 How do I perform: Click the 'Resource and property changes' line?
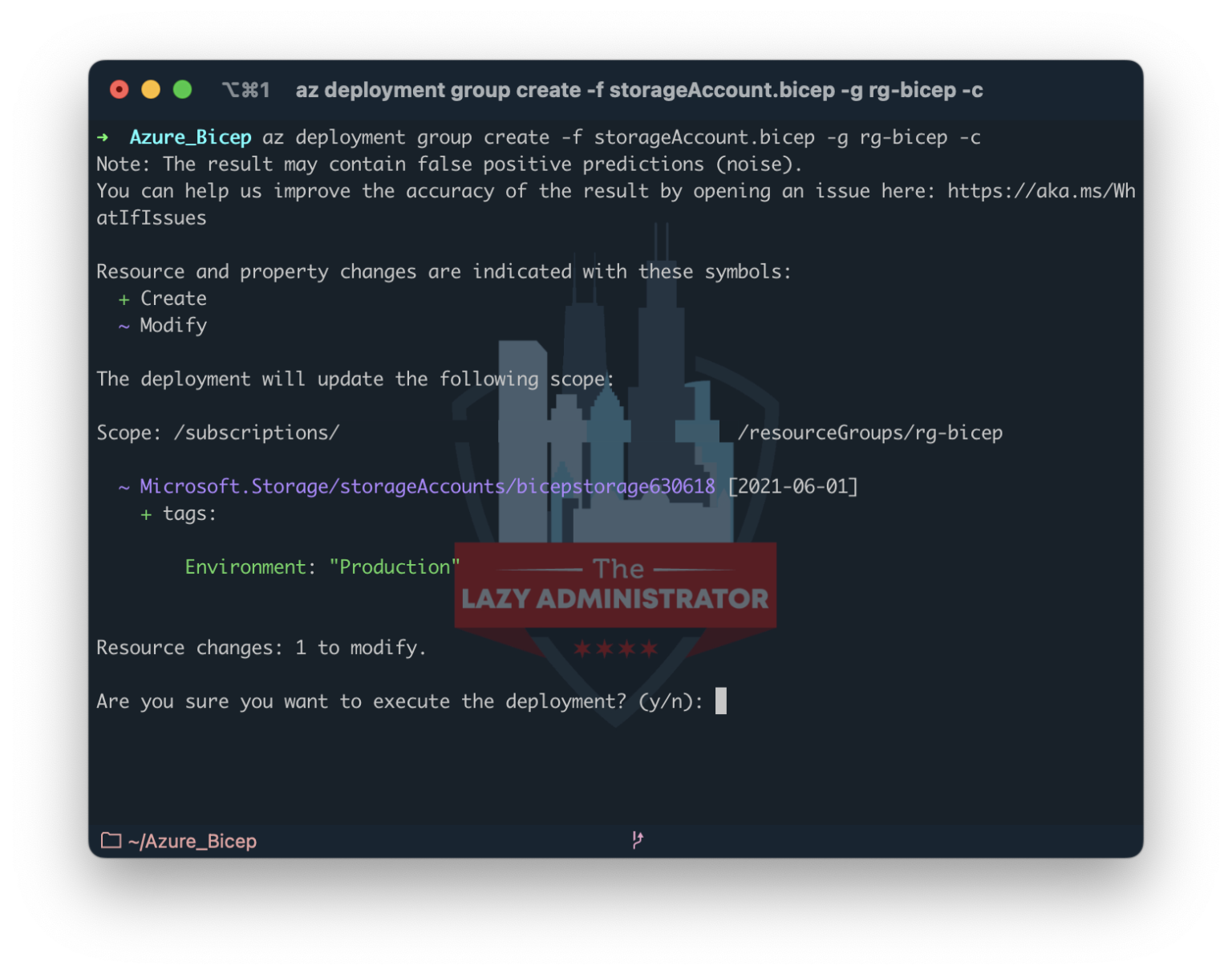[444, 272]
